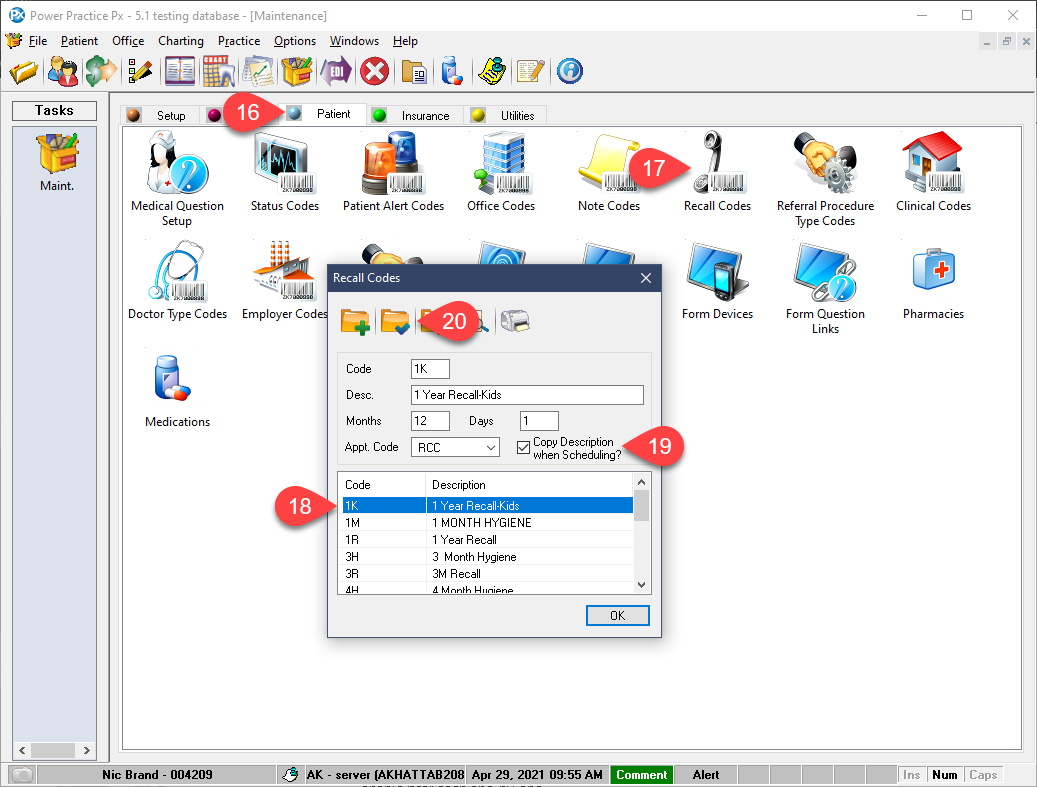Click the red X circle toolbar icon
The height and width of the screenshot is (787, 1037).
pos(374,71)
